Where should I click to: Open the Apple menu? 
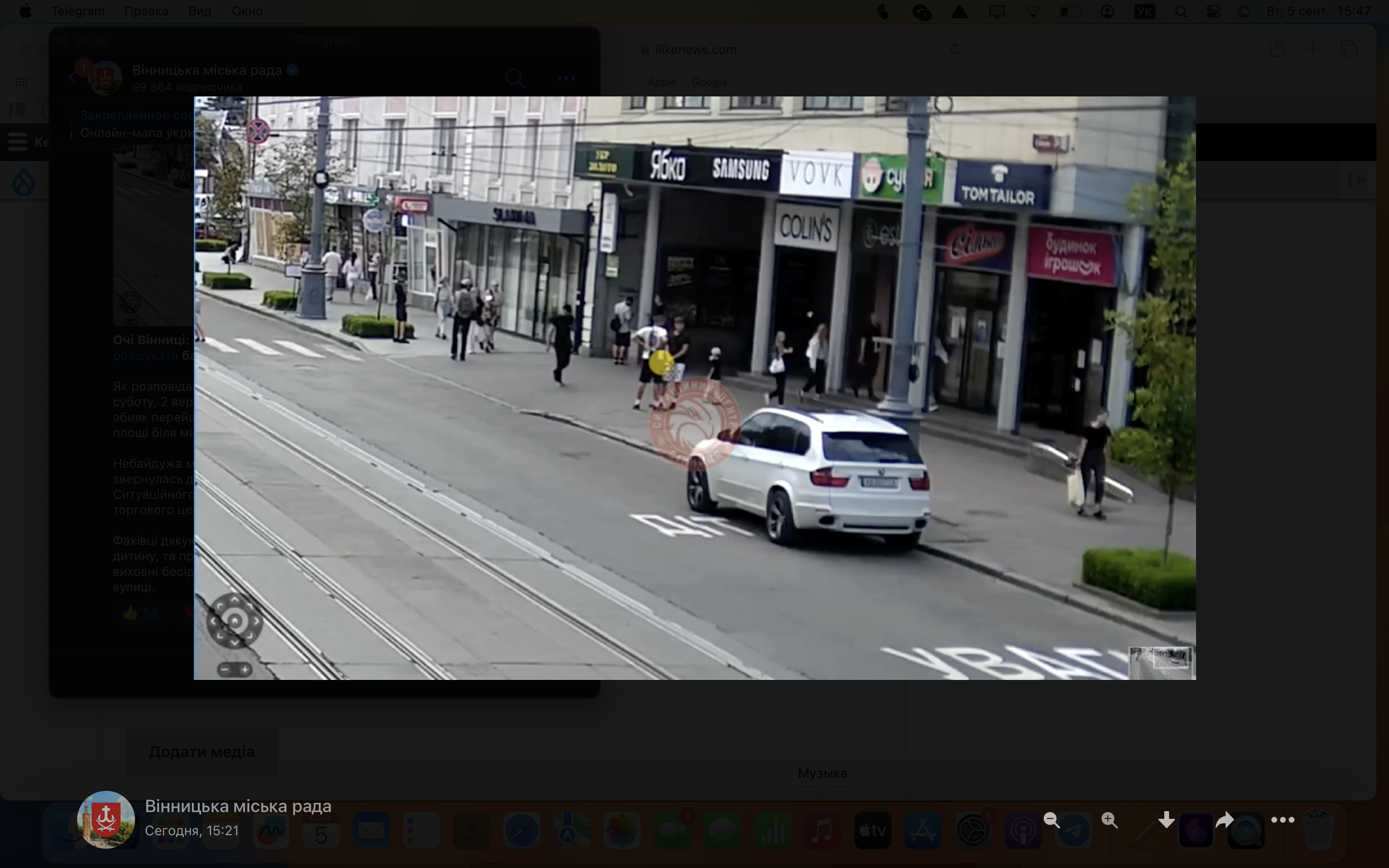pos(25,11)
